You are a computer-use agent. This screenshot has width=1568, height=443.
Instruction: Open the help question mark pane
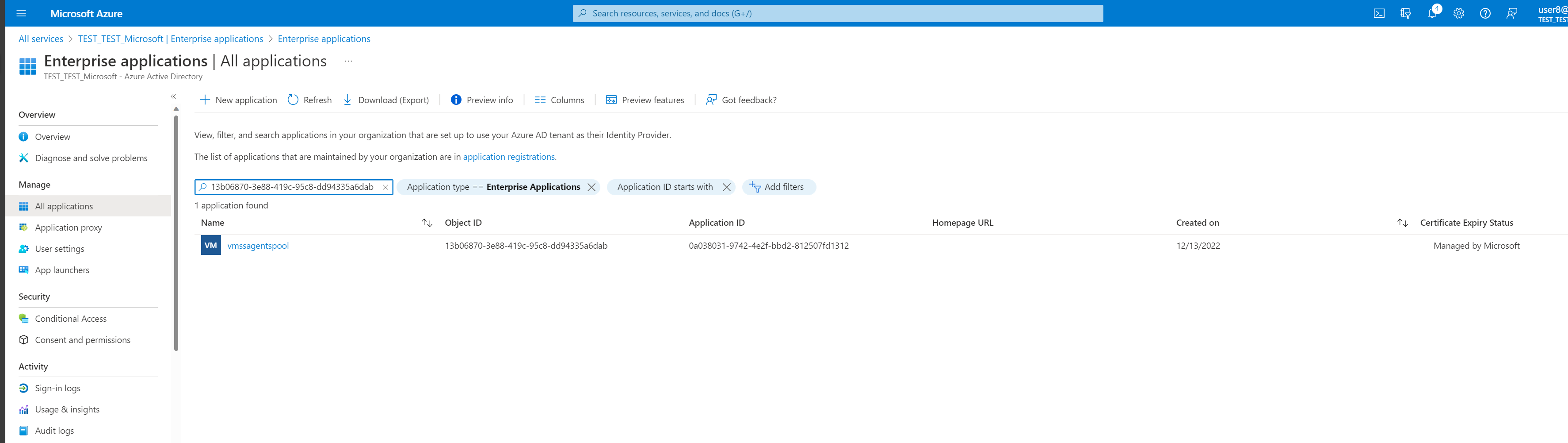pyautogui.click(x=1485, y=13)
